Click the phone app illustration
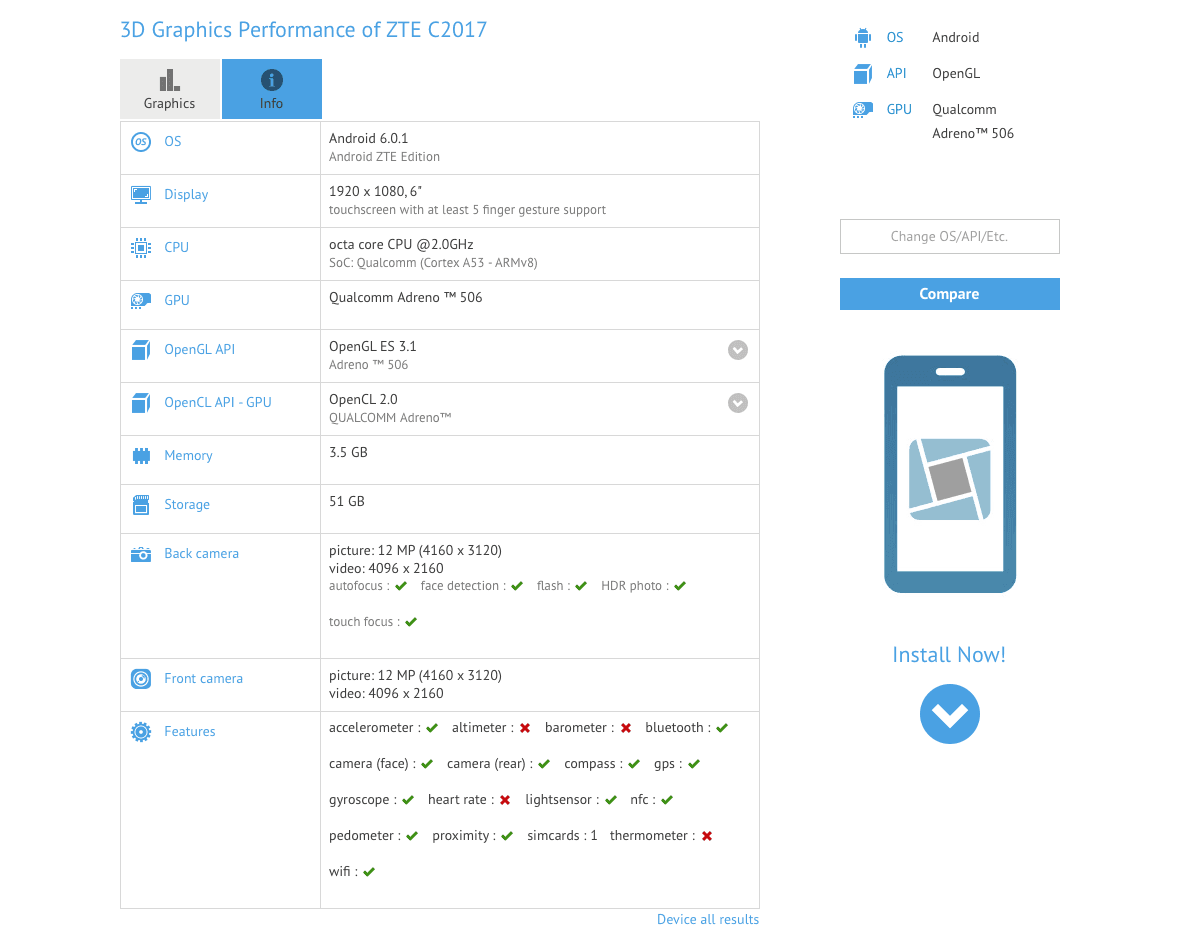The image size is (1188, 940). coord(950,474)
